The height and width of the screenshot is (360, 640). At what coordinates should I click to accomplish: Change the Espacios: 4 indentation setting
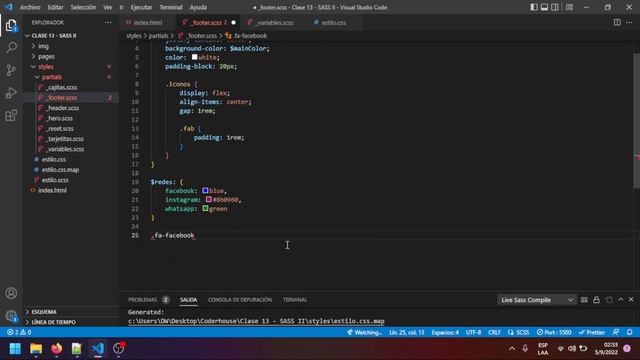pyautogui.click(x=445, y=332)
